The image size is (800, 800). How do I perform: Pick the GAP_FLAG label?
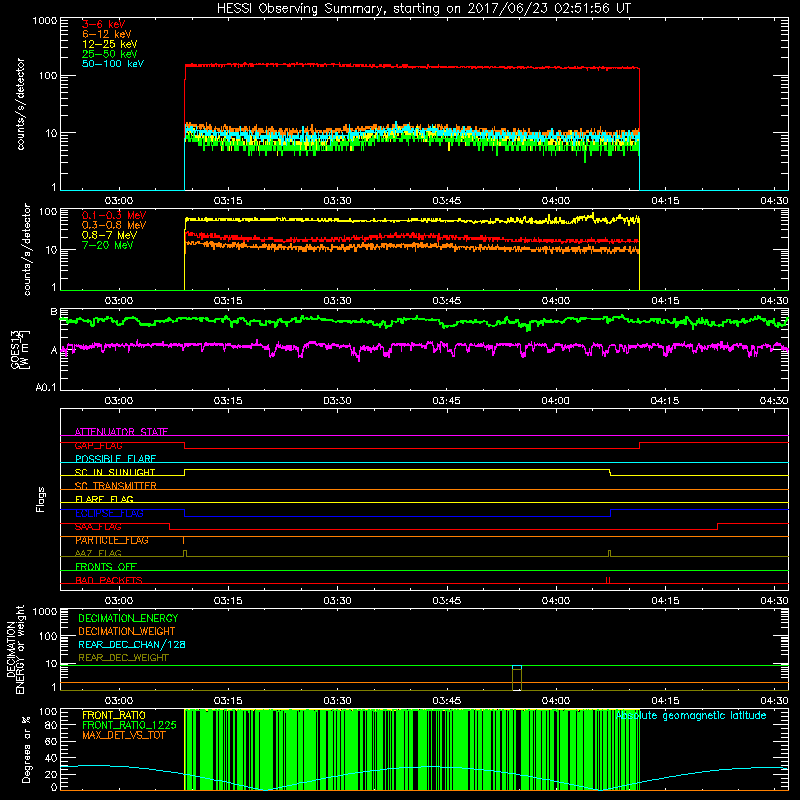98,445
